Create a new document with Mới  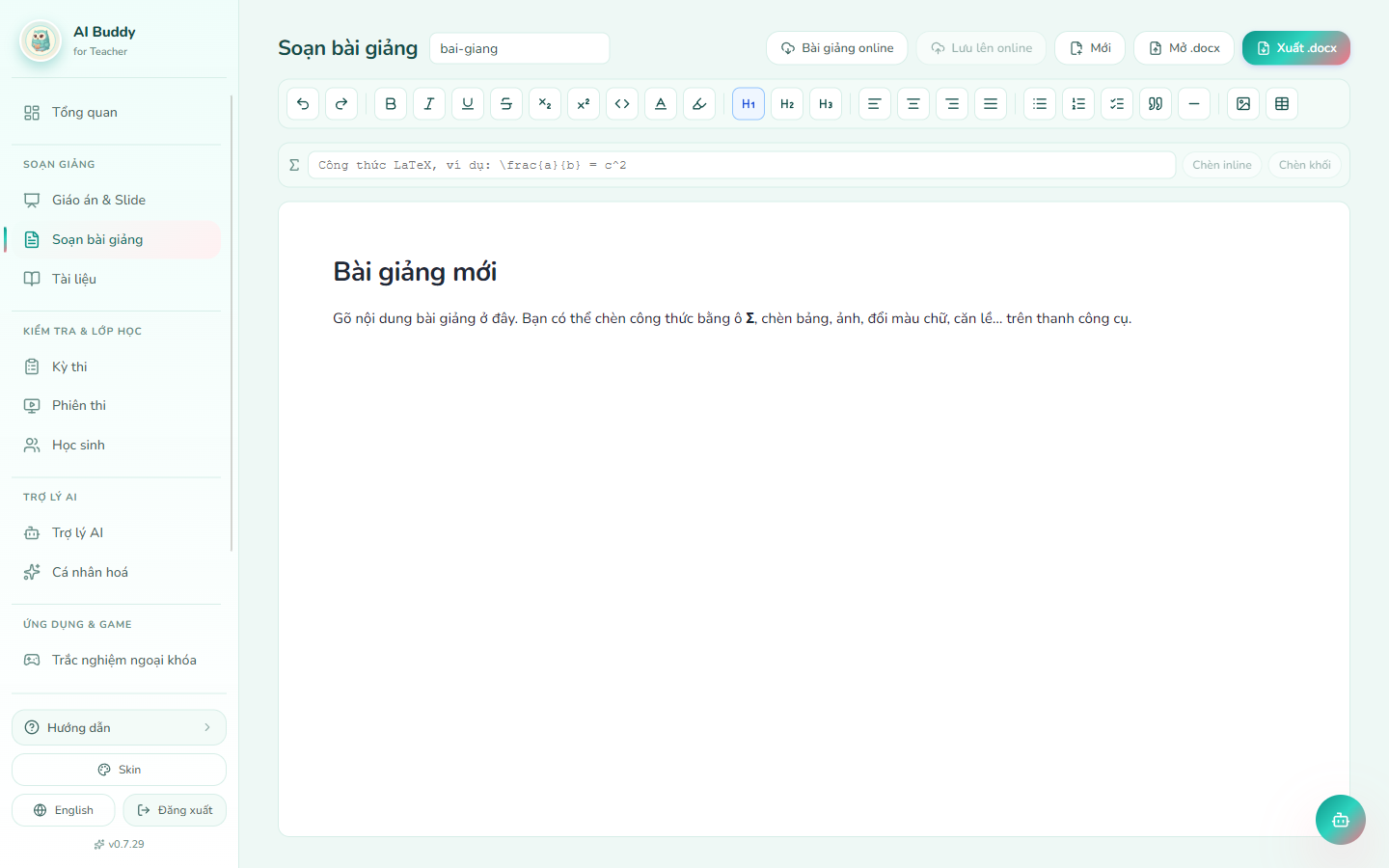(x=1090, y=48)
